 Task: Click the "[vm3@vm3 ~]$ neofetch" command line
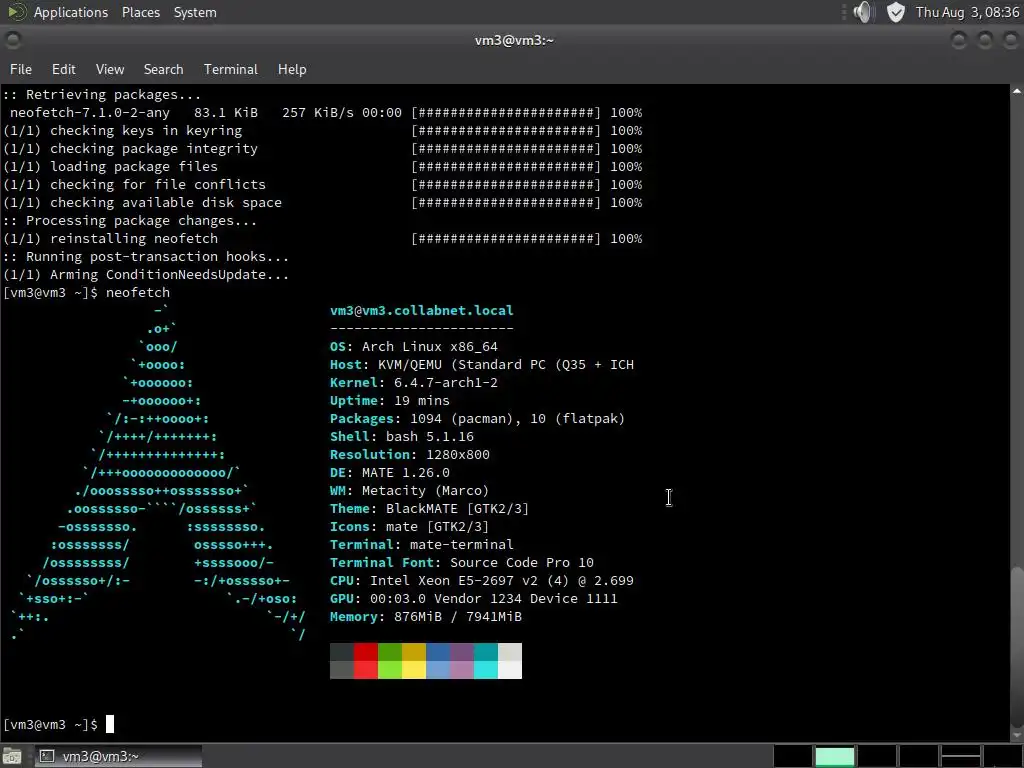[87, 293]
